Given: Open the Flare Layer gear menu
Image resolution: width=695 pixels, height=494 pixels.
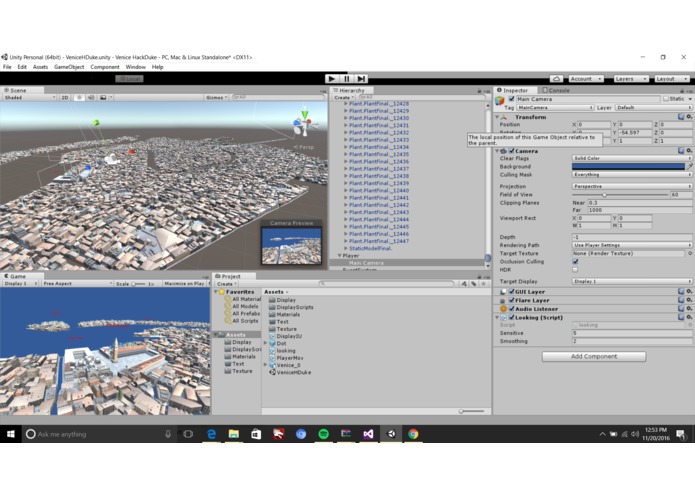Looking at the screenshot, I should coord(689,300).
